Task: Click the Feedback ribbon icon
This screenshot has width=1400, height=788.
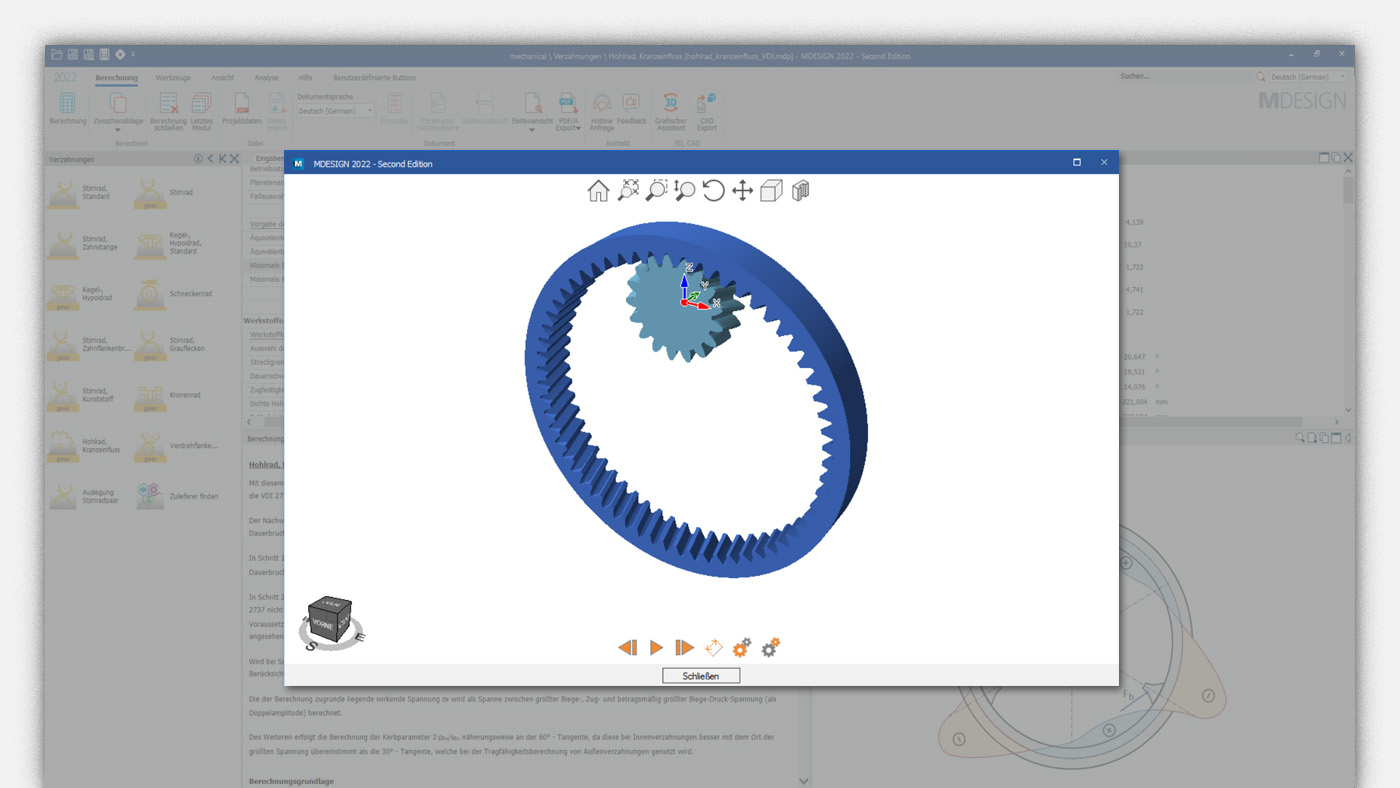Action: pyautogui.click(x=631, y=110)
